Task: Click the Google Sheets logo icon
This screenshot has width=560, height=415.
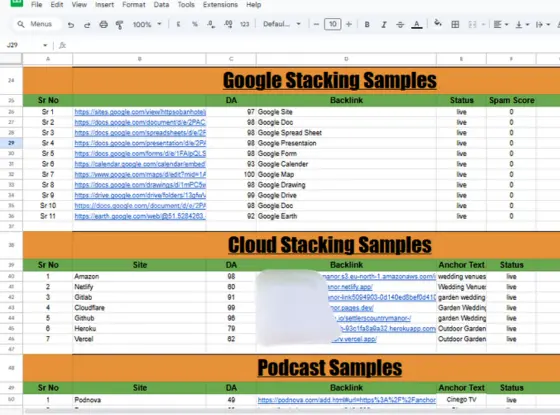Action: click(x=16, y=4)
